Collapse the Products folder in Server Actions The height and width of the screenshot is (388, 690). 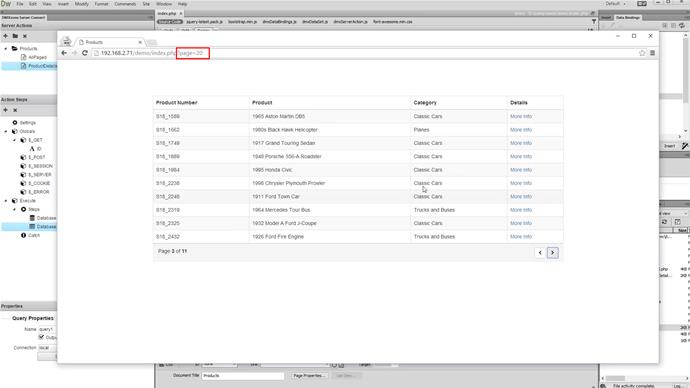coord(6,48)
